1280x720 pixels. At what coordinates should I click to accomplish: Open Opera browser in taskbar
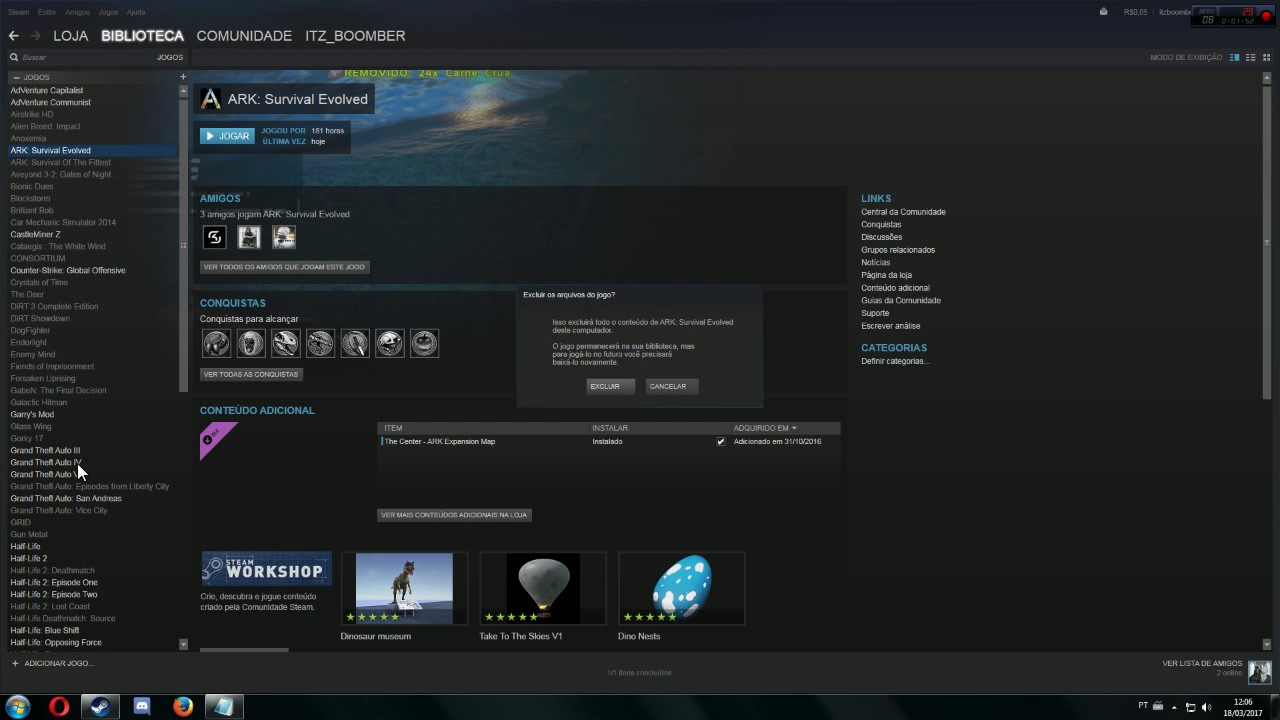(x=59, y=707)
